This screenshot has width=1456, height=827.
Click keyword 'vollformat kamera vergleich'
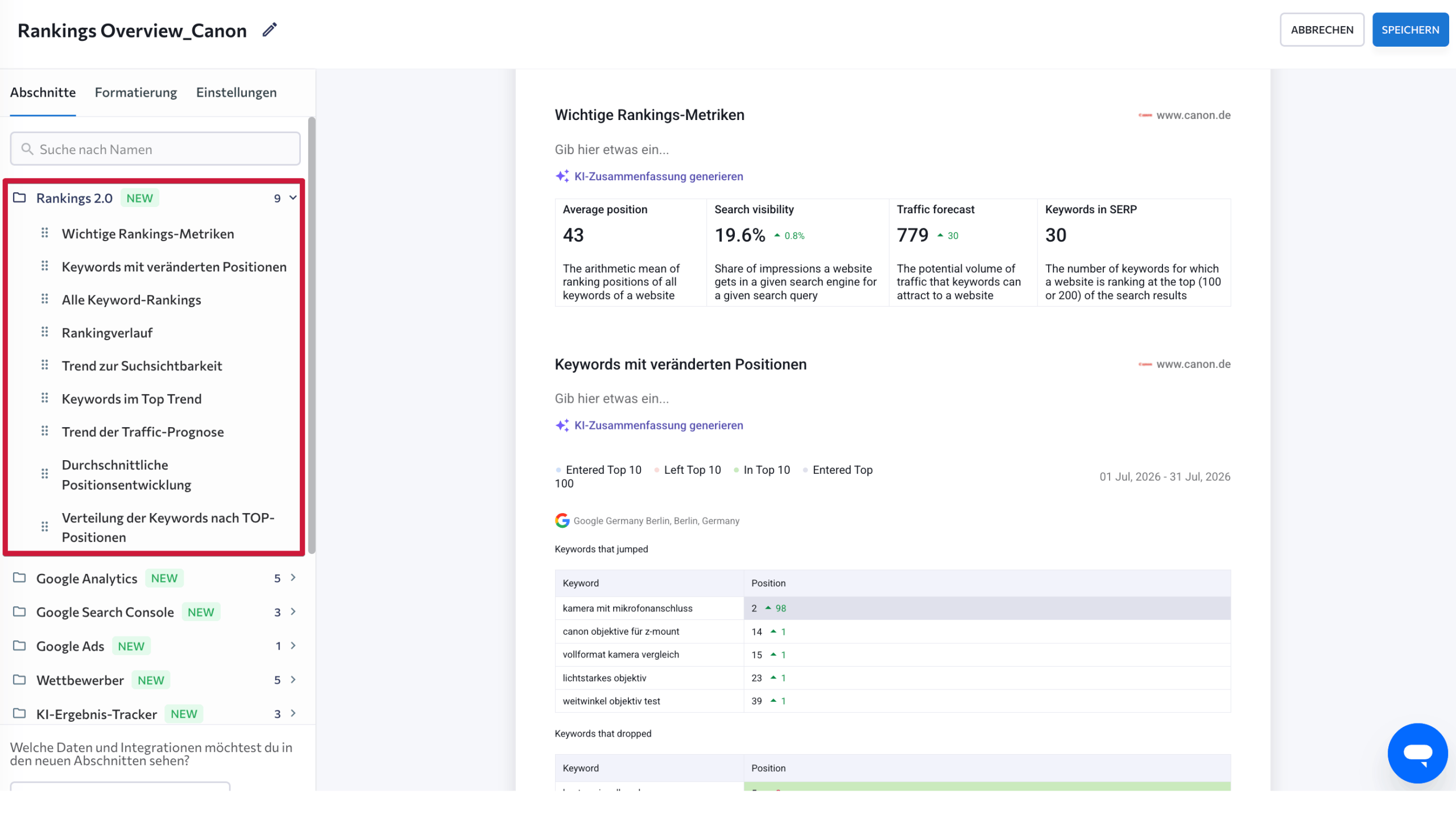(x=621, y=654)
